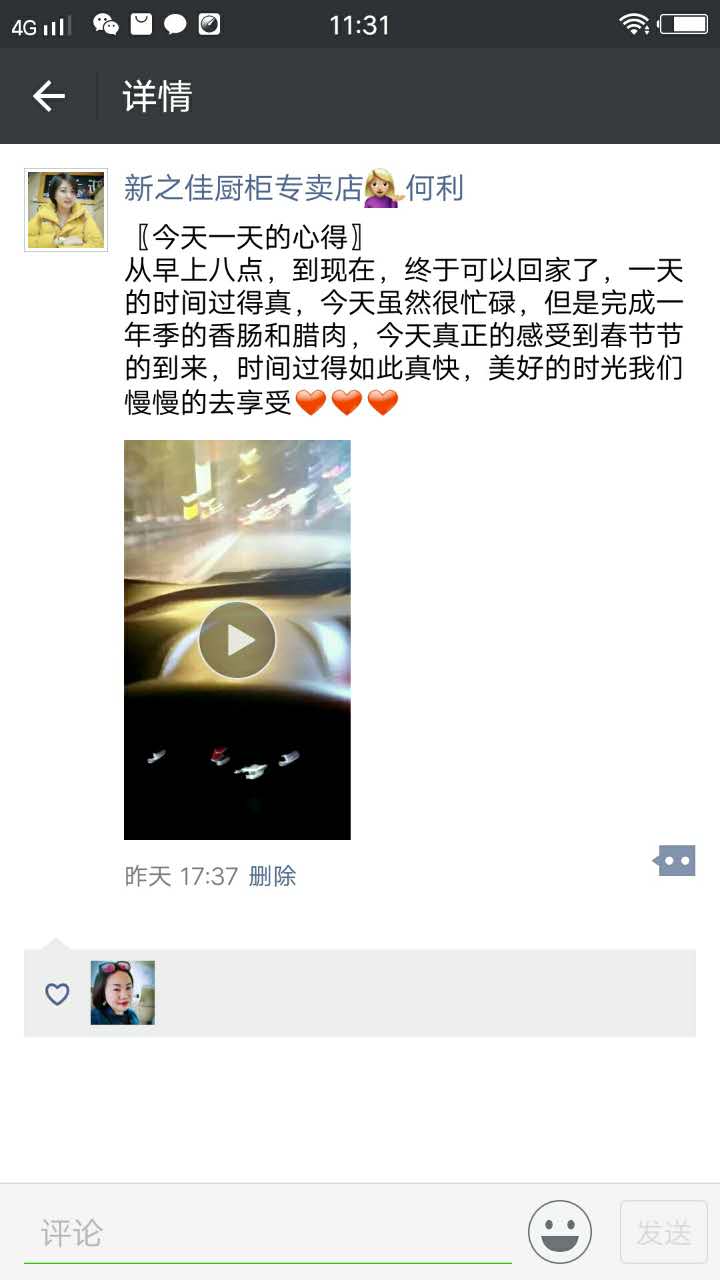This screenshot has width=720, height=1280.
Task: Open the poster's yellow jacket avatar
Action: pos(66,210)
